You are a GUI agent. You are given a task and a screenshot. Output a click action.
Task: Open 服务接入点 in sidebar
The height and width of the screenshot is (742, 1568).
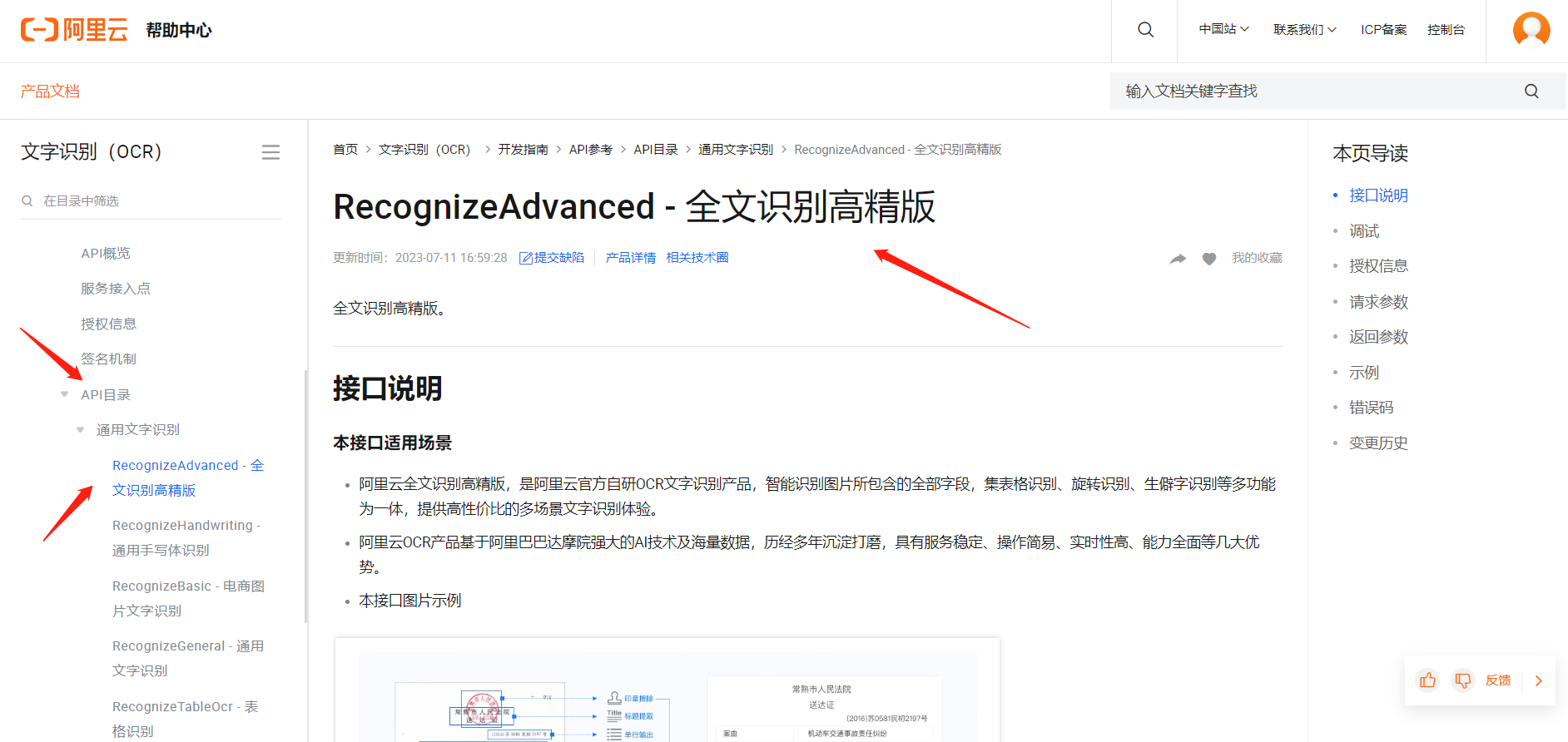click(x=116, y=289)
